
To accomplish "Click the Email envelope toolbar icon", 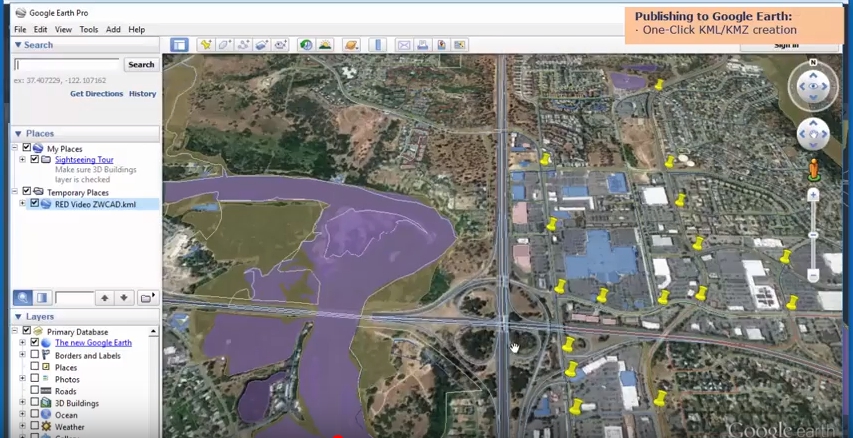I will tap(404, 45).
